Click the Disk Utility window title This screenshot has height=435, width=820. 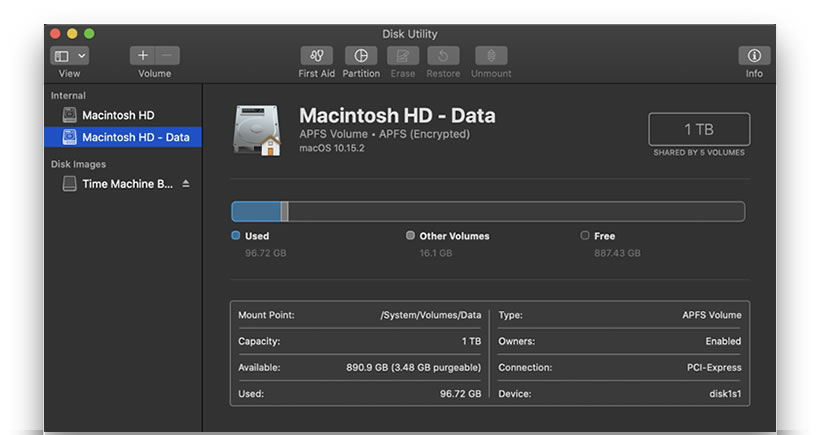(409, 34)
